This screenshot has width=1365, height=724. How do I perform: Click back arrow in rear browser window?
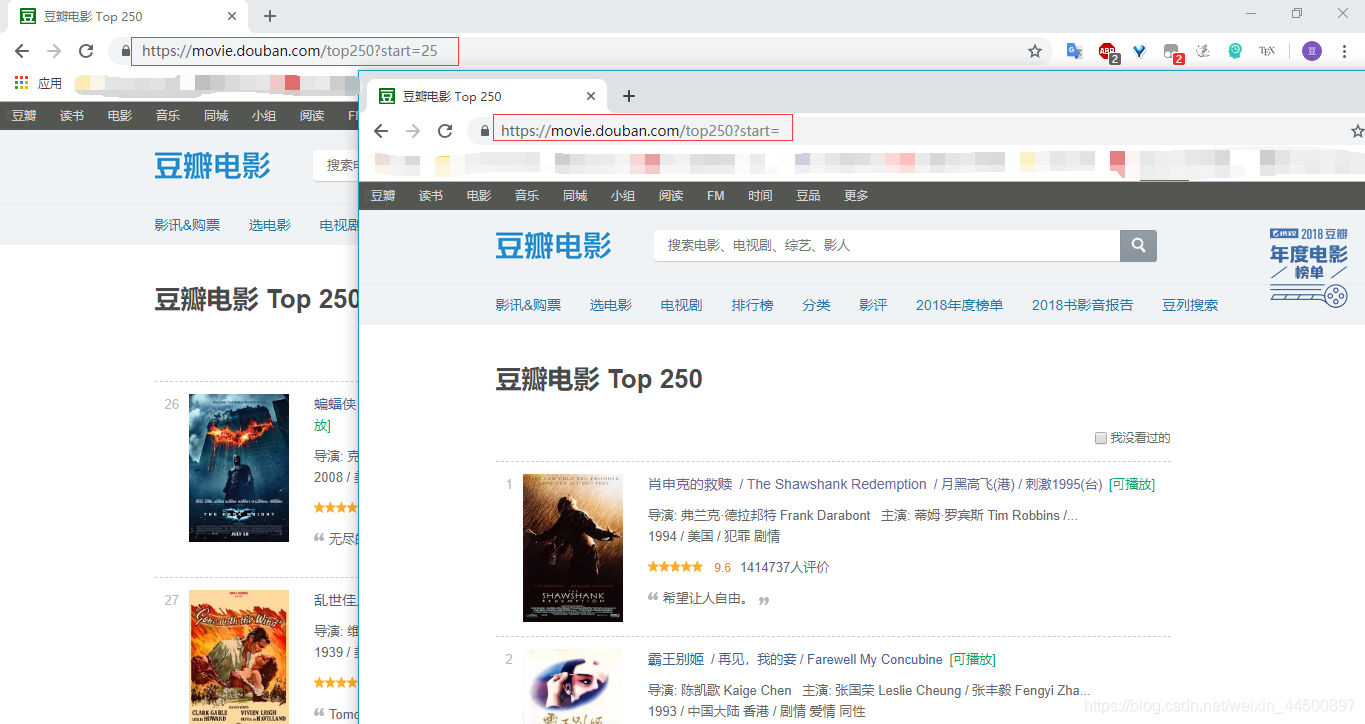(x=22, y=51)
